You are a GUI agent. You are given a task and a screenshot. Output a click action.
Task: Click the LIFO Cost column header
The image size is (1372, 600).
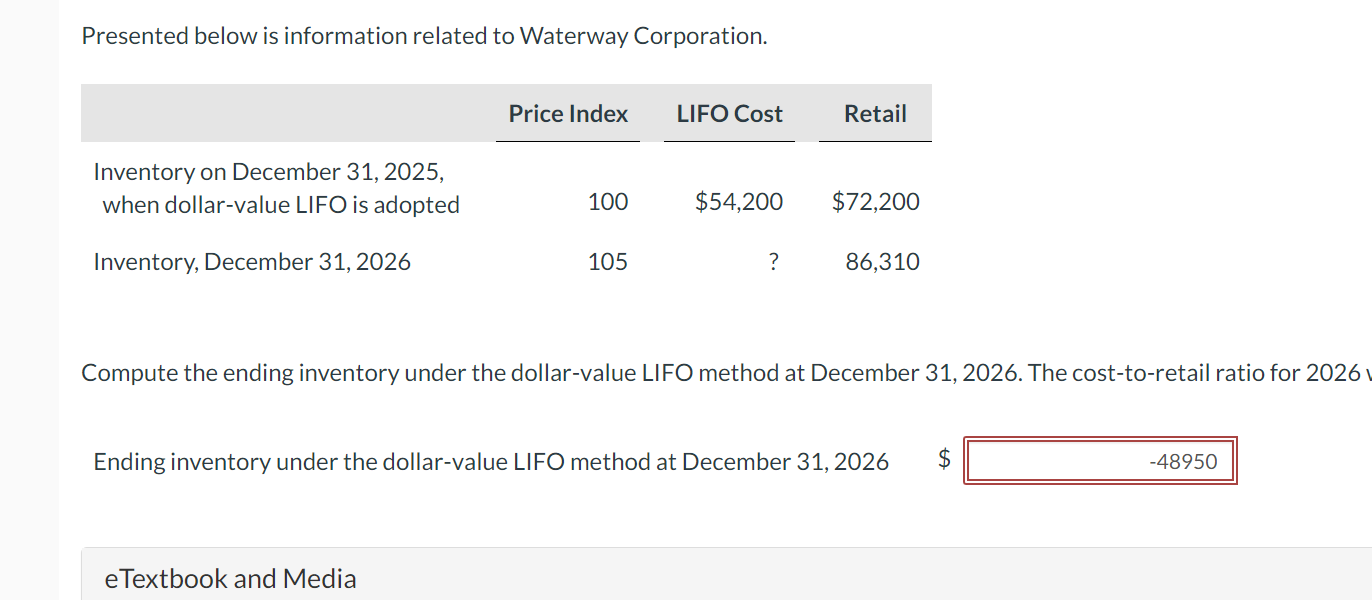click(729, 114)
